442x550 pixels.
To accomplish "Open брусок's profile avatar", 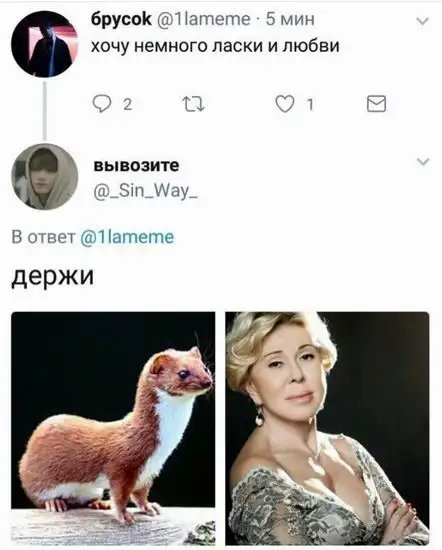I will 45,43.
